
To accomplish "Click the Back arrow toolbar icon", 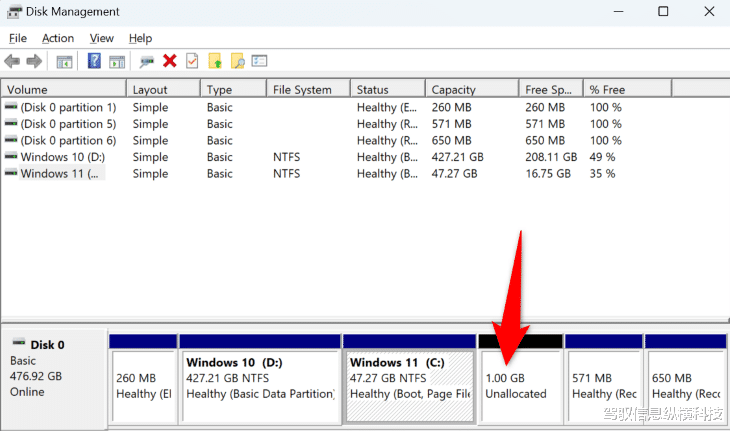I will (x=12, y=62).
